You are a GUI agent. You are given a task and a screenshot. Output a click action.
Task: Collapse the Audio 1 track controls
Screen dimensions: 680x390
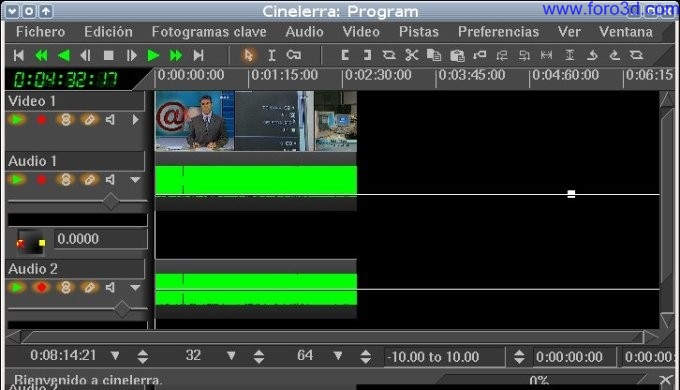pos(135,180)
